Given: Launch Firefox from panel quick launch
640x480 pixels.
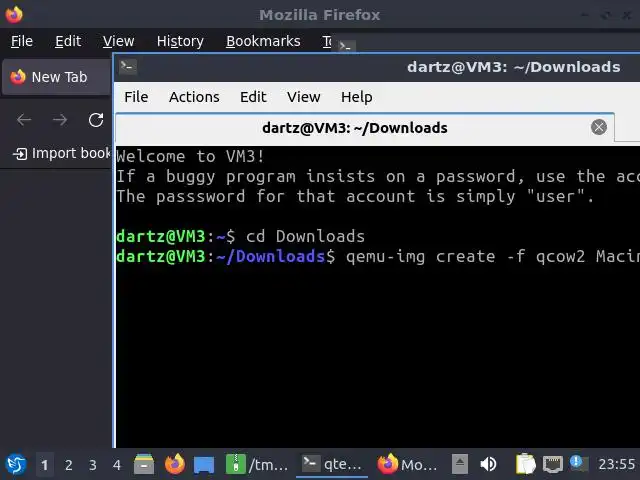Looking at the screenshot, I should click(x=175, y=464).
